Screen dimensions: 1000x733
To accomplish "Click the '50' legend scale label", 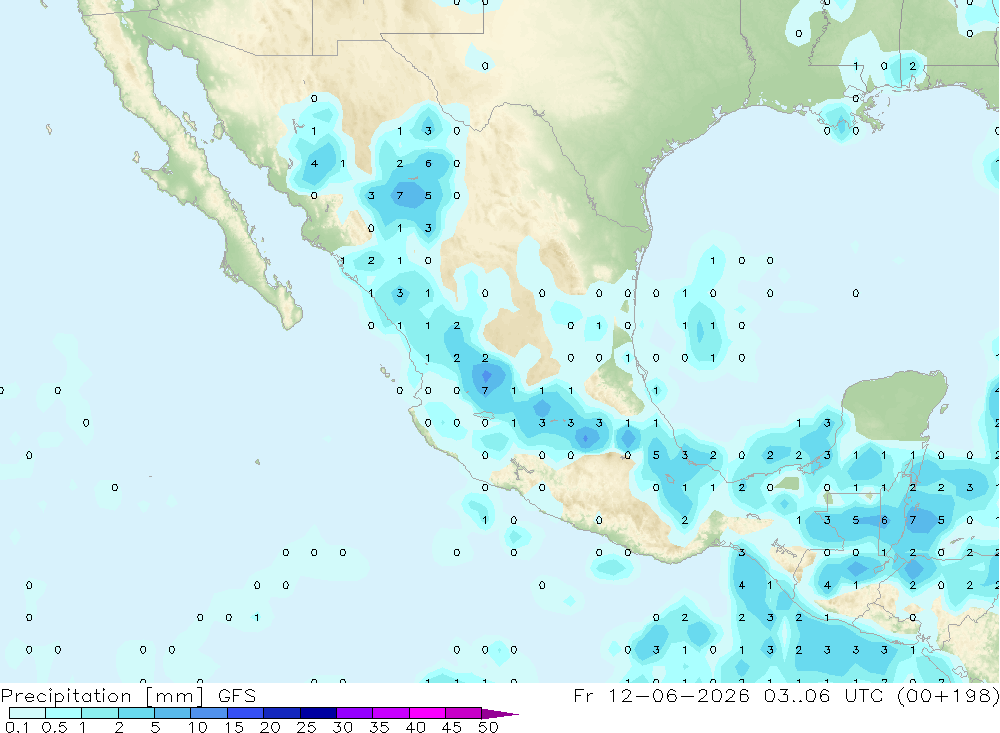I will (489, 727).
